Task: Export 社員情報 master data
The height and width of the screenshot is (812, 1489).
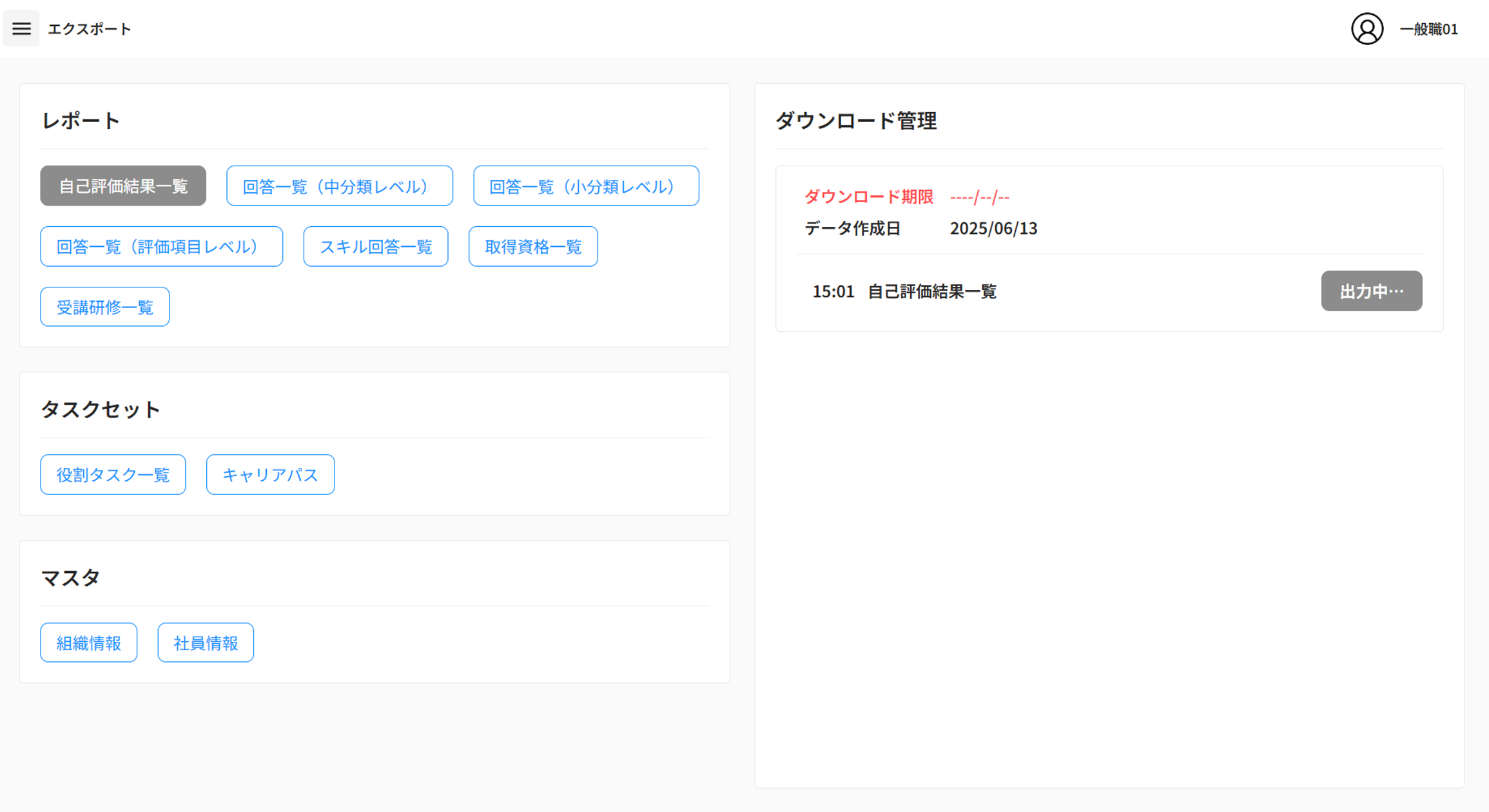Action: (206, 643)
